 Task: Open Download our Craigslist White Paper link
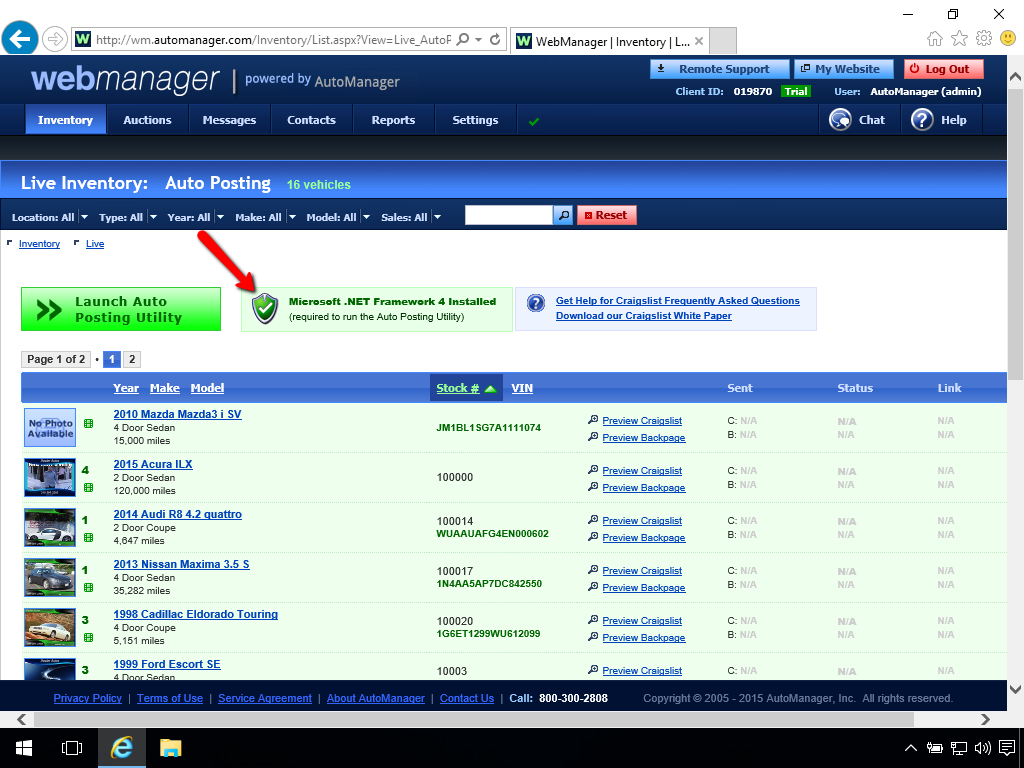pyautogui.click(x=643, y=315)
